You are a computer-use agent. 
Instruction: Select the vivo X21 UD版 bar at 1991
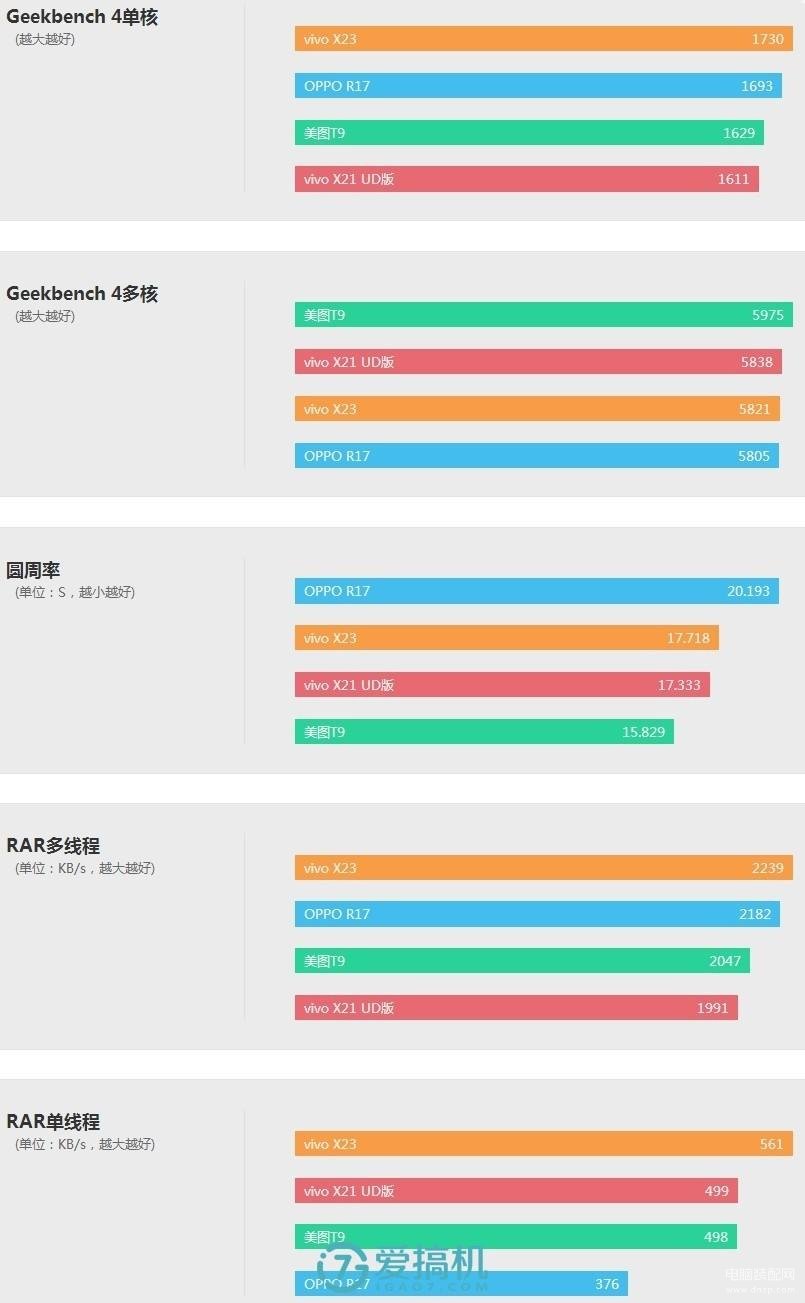click(516, 1008)
